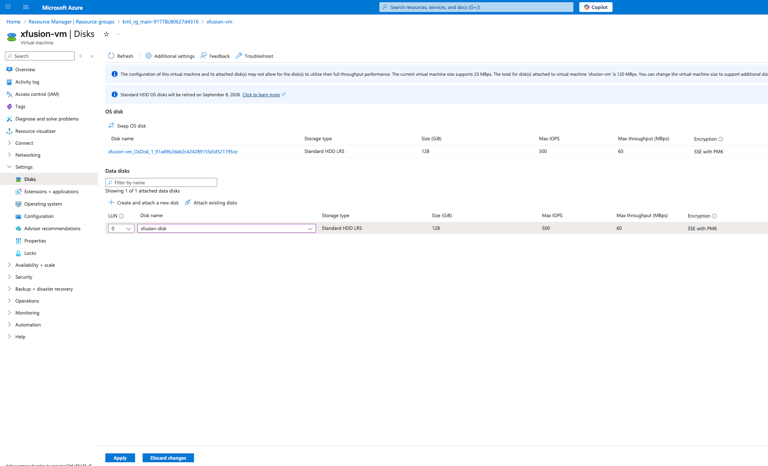The width and height of the screenshot is (768, 466).
Task: Click the LUN info icon
Action: [x=121, y=216]
